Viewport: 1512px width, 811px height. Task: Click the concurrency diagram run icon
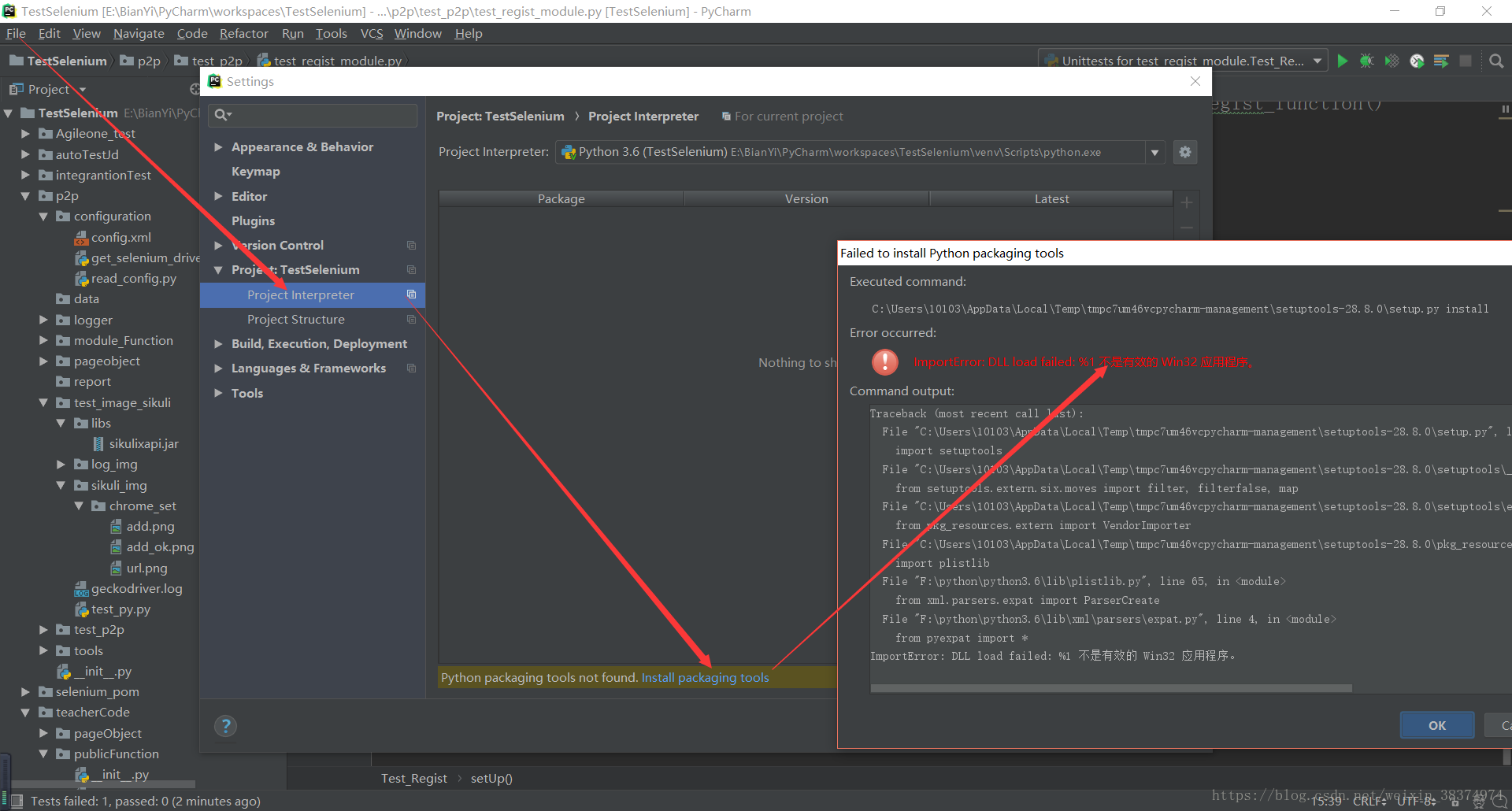(1441, 61)
